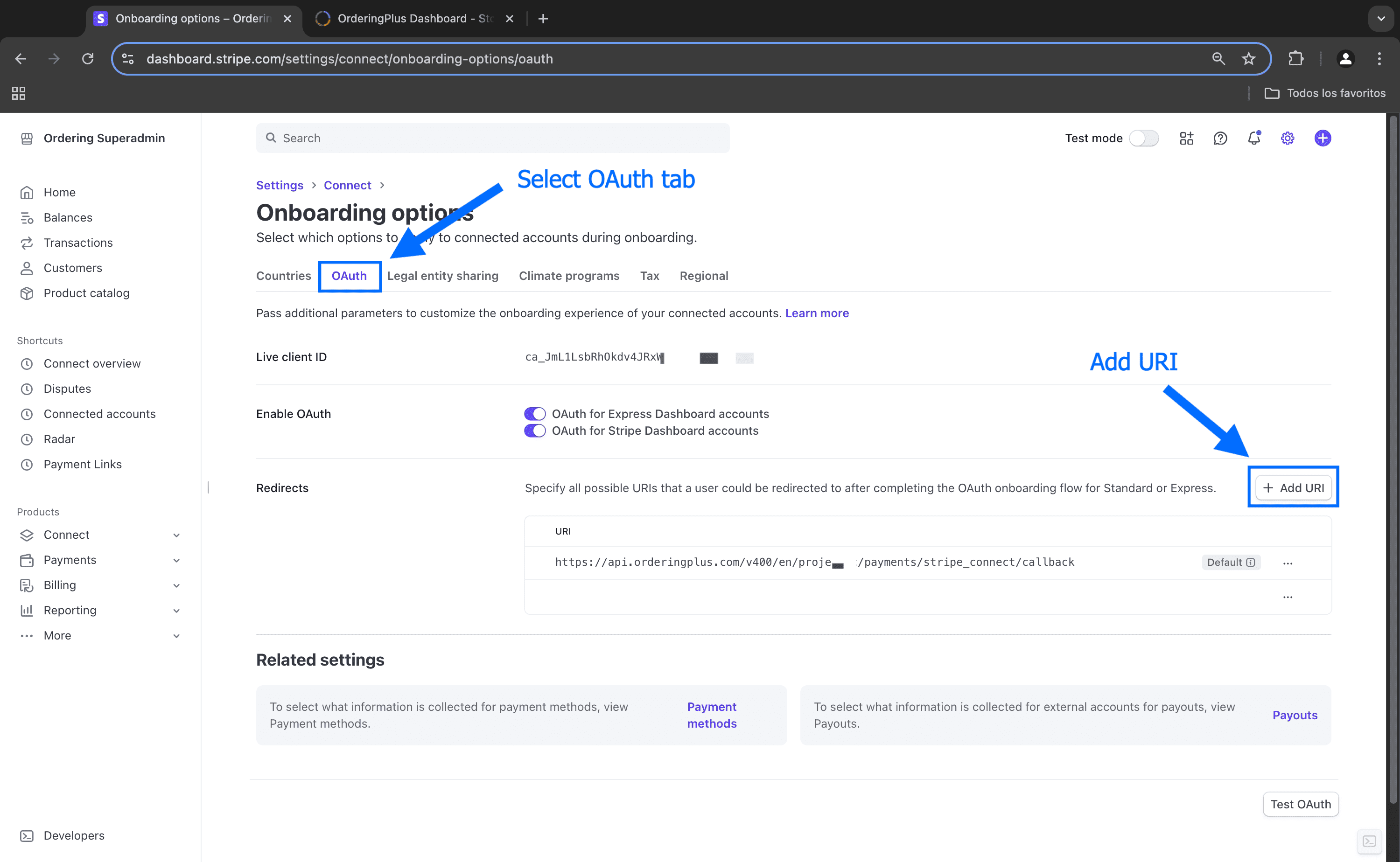The height and width of the screenshot is (862, 1400).
Task: Open the shell console icon at bottom right
Action: click(x=1369, y=841)
